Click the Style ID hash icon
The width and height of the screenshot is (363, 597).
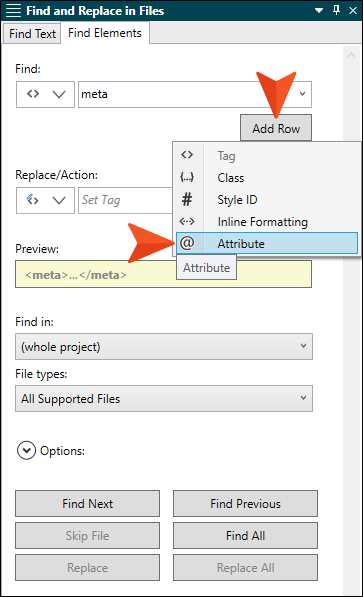click(x=187, y=199)
